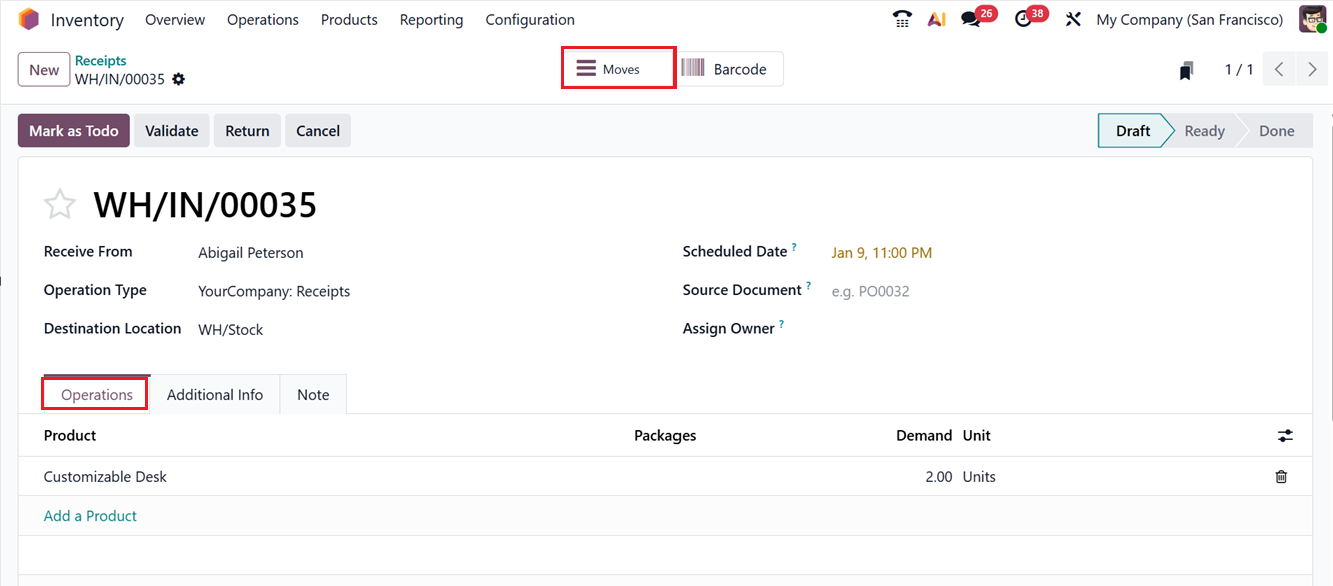The image size is (1333, 586).
Task: Open the Configuration menu
Action: (x=530, y=19)
